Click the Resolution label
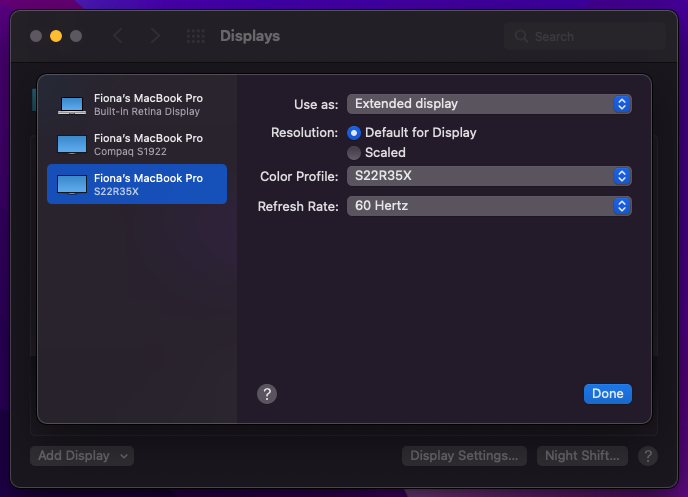 coord(305,132)
